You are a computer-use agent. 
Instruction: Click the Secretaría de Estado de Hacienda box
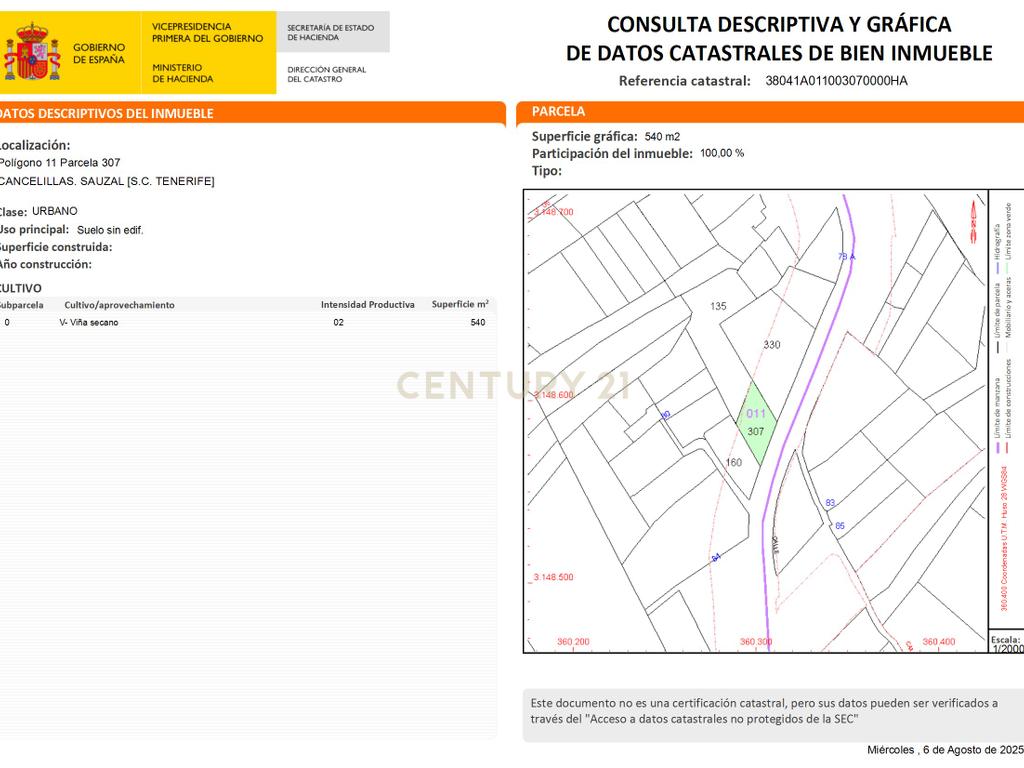333,32
